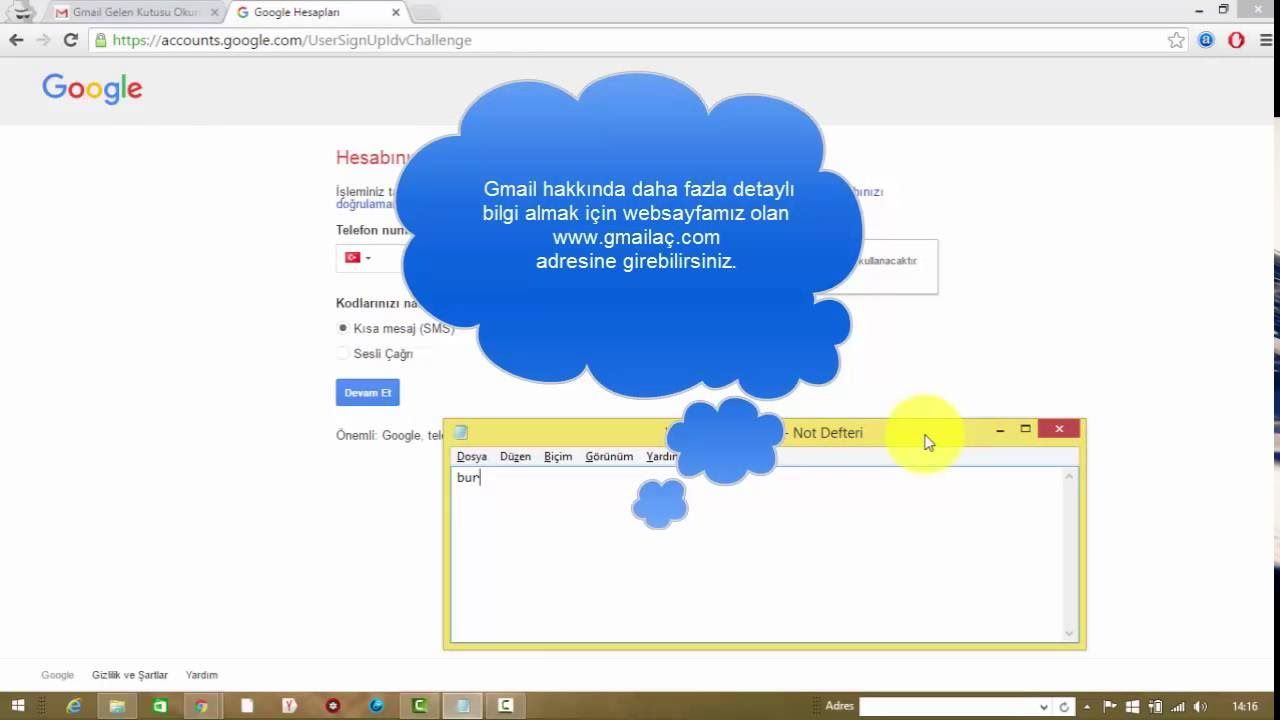Open the Dosya menu in Notepad
Screen dimensions: 1280x720
click(471, 456)
